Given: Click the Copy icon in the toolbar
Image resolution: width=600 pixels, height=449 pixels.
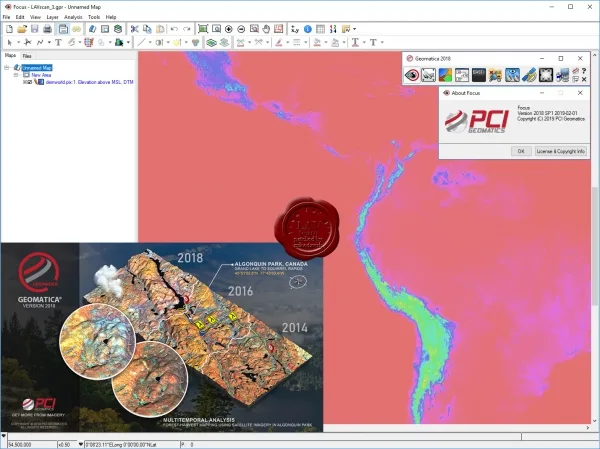Looking at the screenshot, I should tap(147, 29).
